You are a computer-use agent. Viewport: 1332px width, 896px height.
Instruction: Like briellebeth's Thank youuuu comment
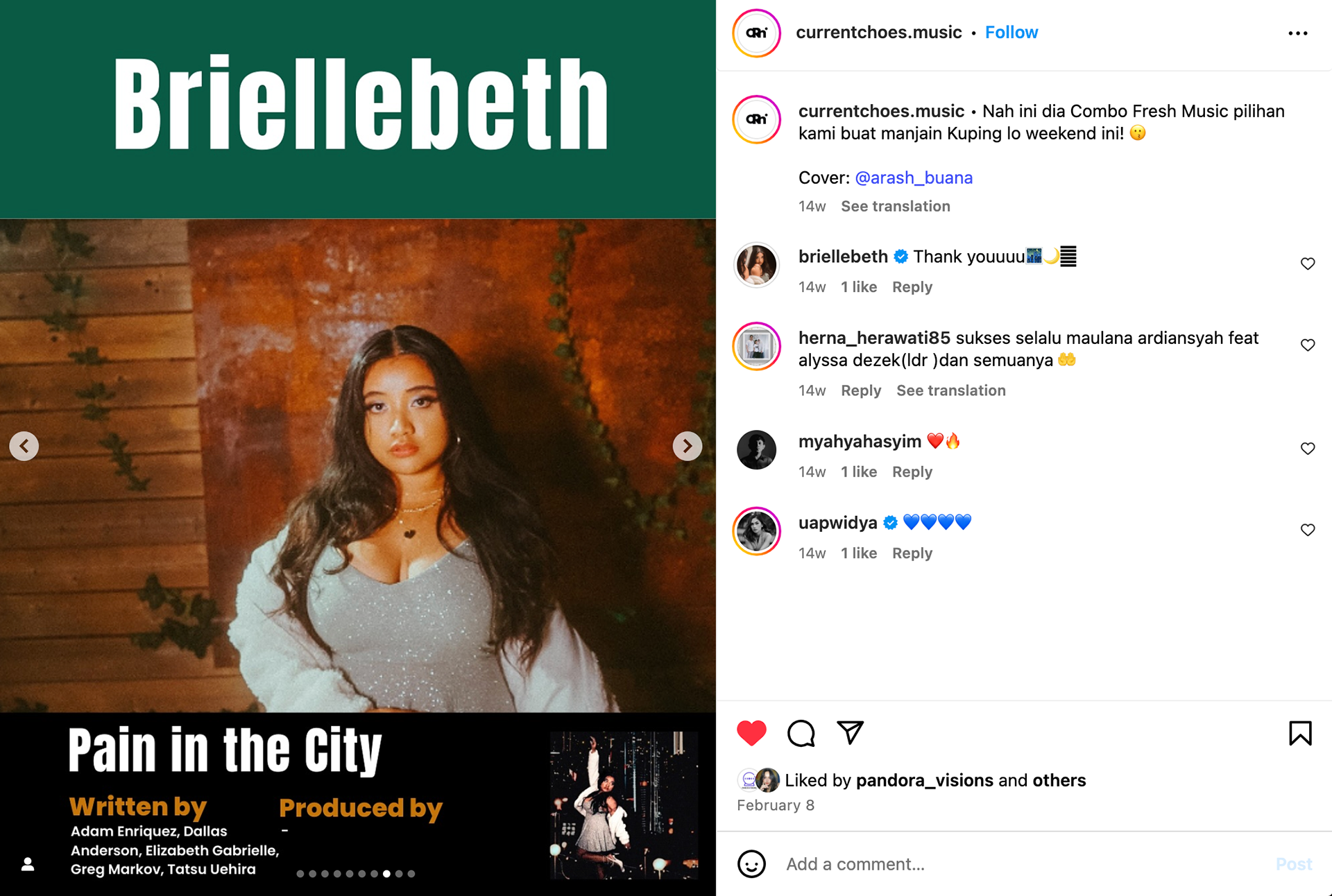coord(1308,264)
